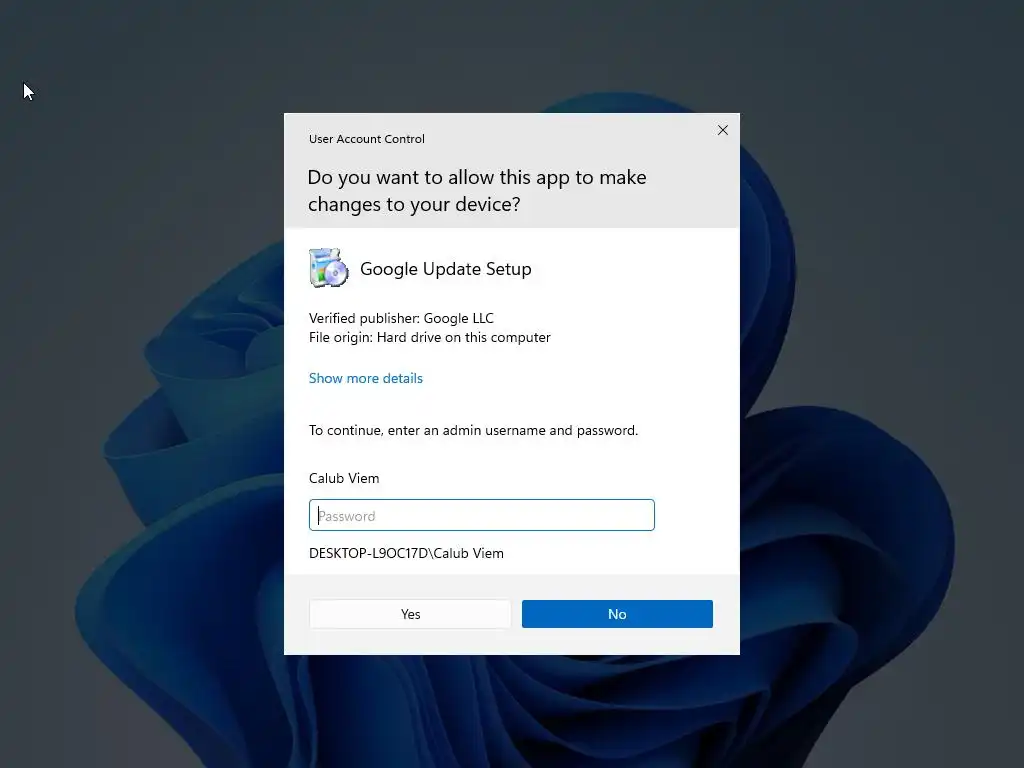
Task: Decline the changes with the No button
Action: tap(617, 614)
